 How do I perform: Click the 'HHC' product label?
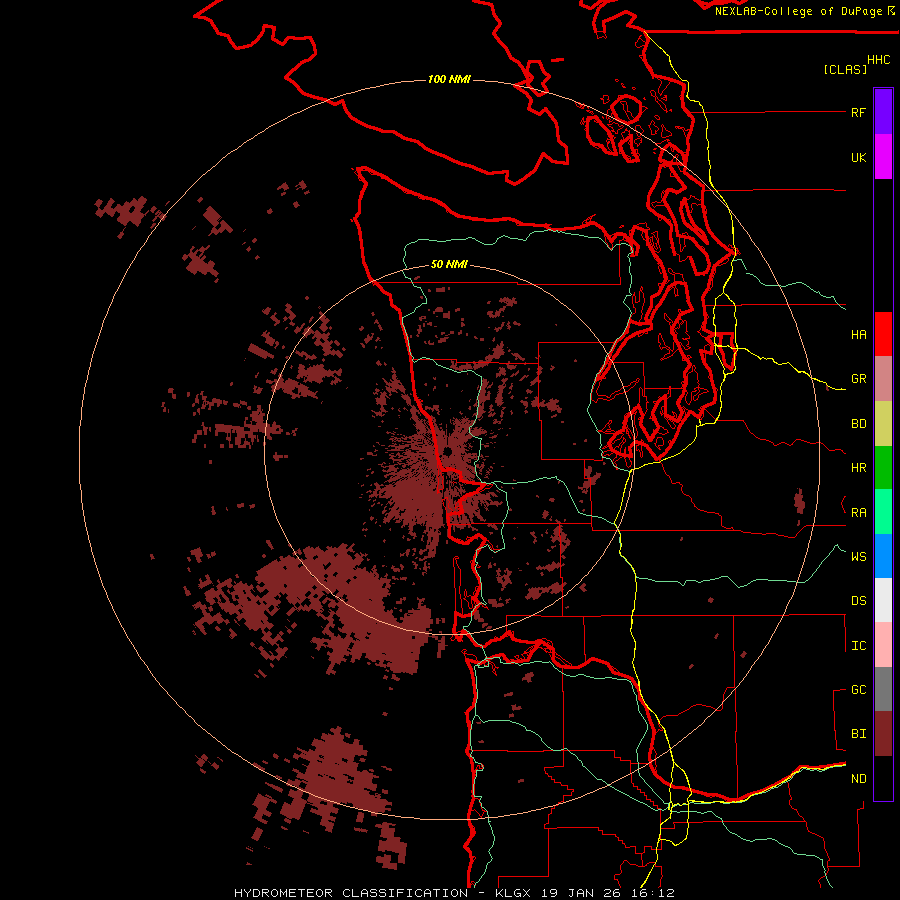click(x=878, y=60)
